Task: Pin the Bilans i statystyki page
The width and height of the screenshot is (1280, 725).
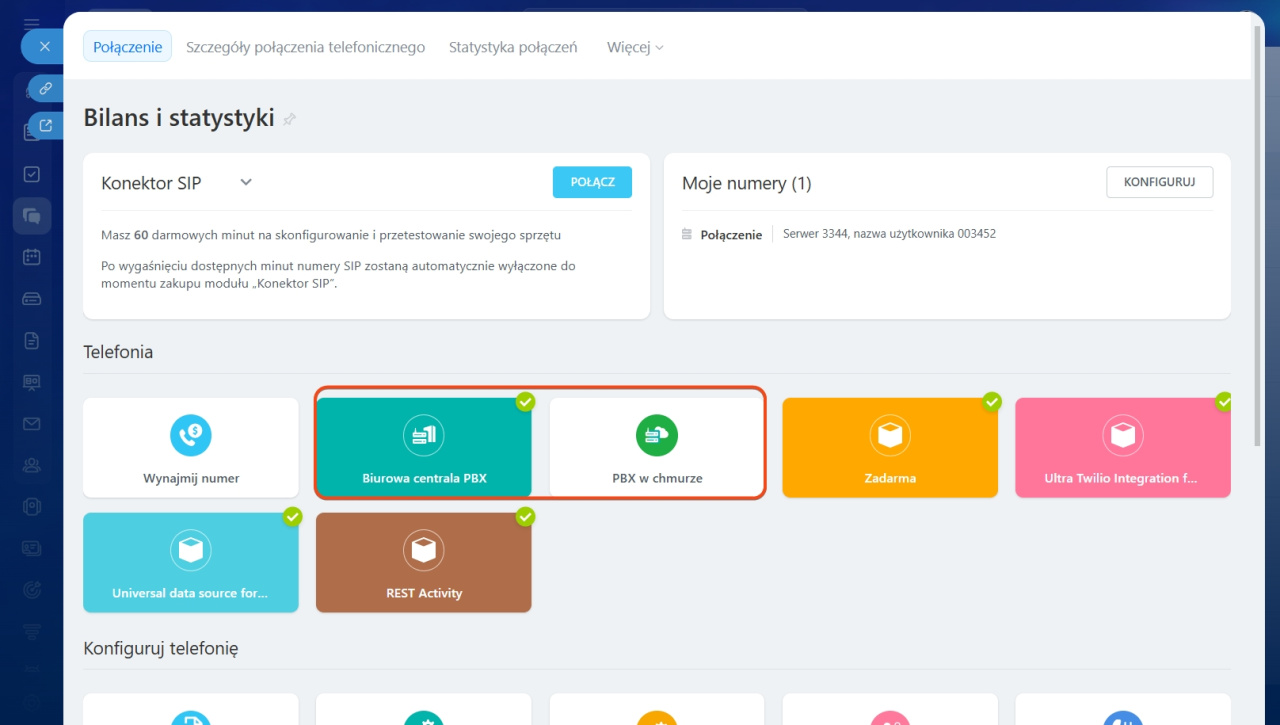Action: (x=290, y=119)
